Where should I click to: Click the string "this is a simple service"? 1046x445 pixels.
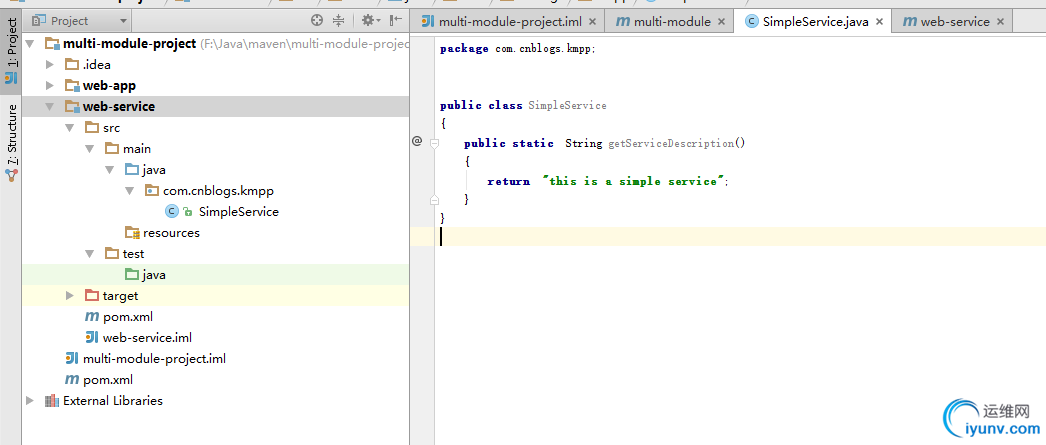coord(634,181)
